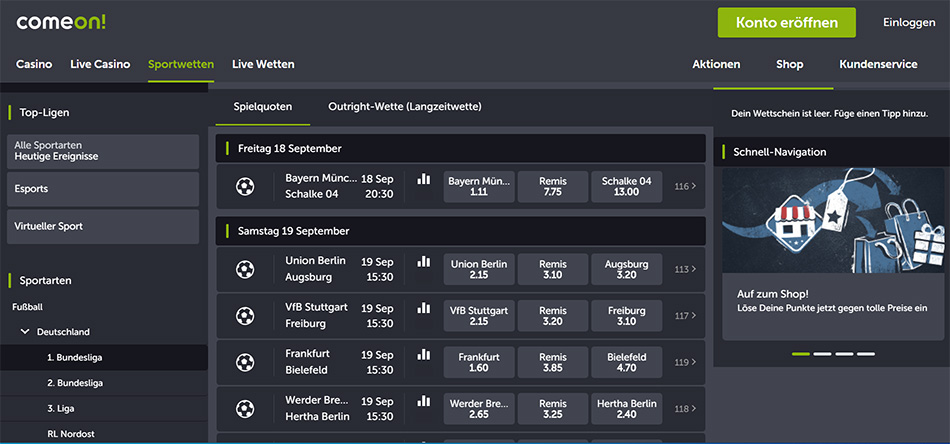Bet on Hertha Berlin at 2.40
Viewport: 950px width, 444px height.
626,409
